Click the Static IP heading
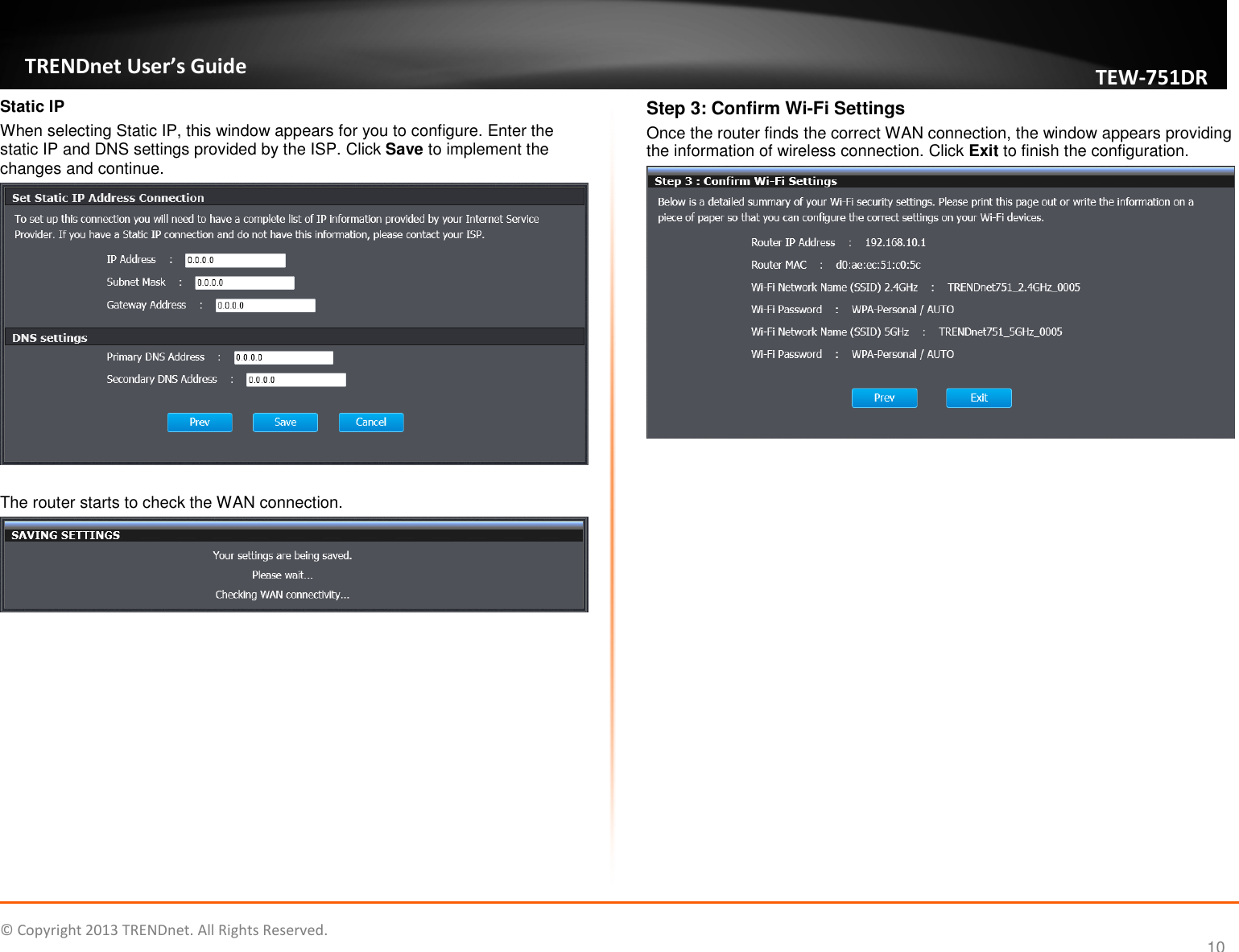 pyautogui.click(x=32, y=106)
